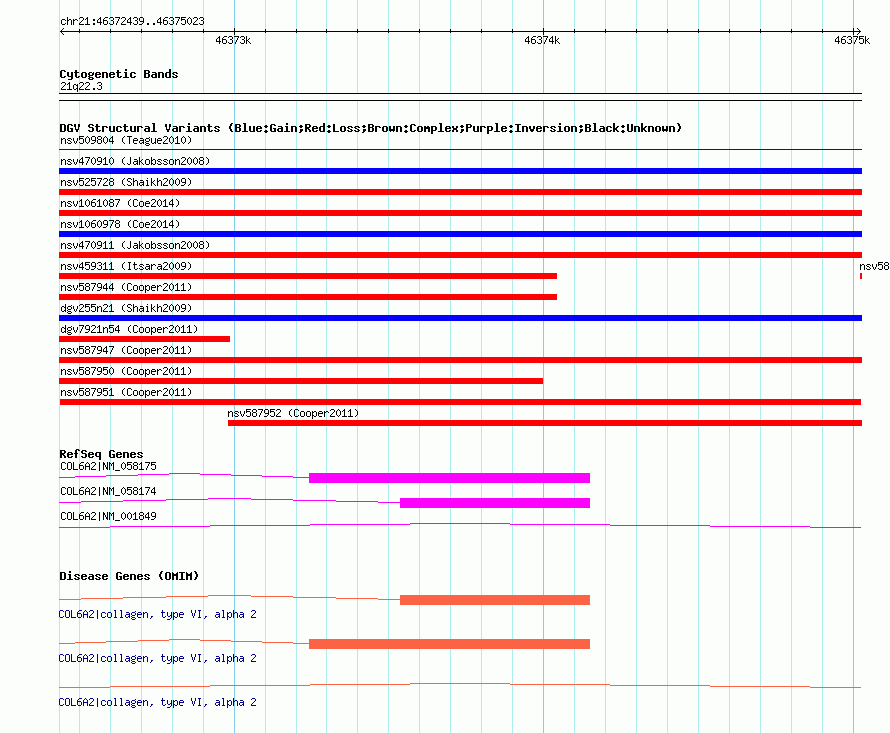Click the COL6A2|NM_058175 transcript label
The width and height of the screenshot is (890, 733).
[x=108, y=466]
